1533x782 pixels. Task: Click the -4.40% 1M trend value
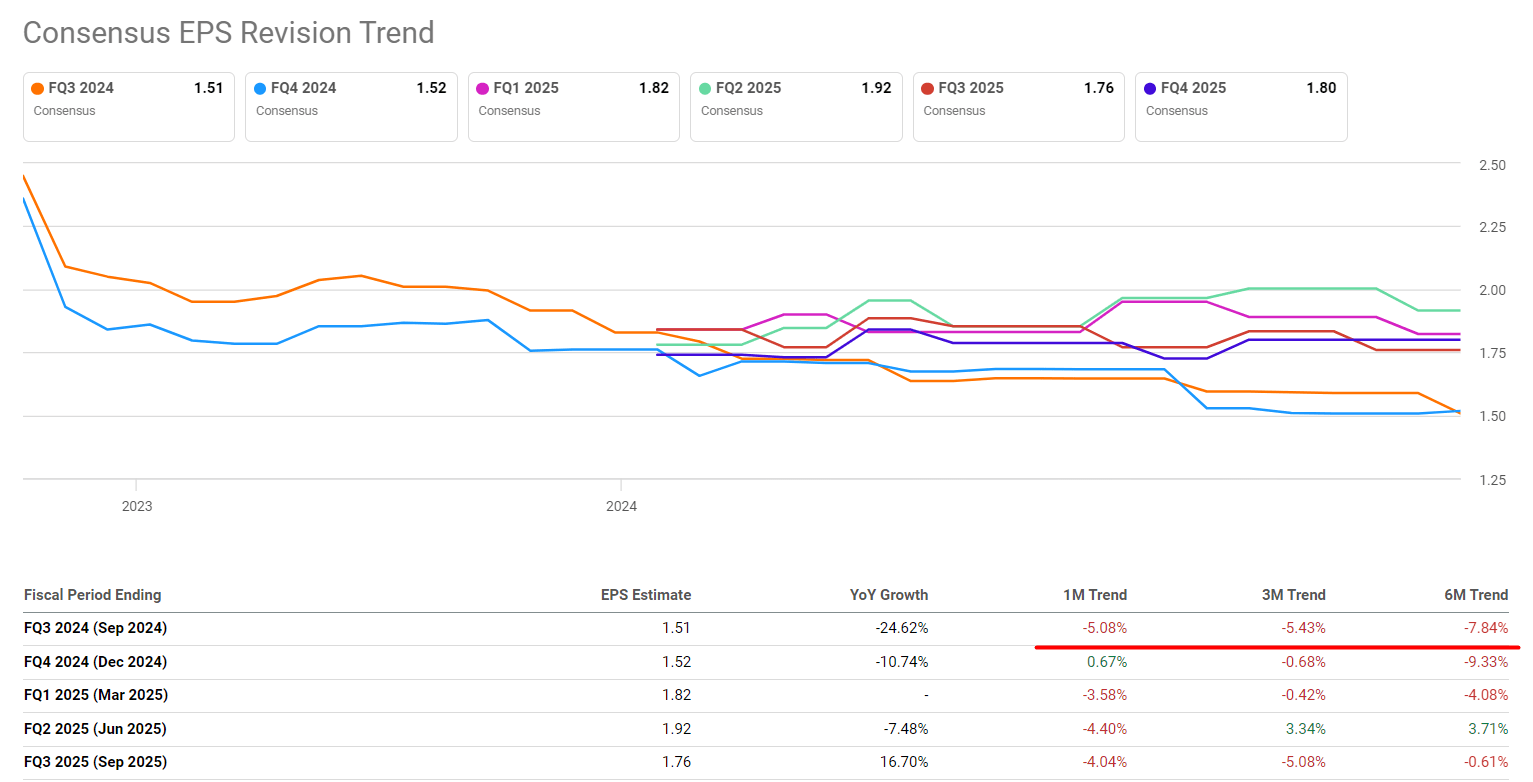click(x=1104, y=729)
